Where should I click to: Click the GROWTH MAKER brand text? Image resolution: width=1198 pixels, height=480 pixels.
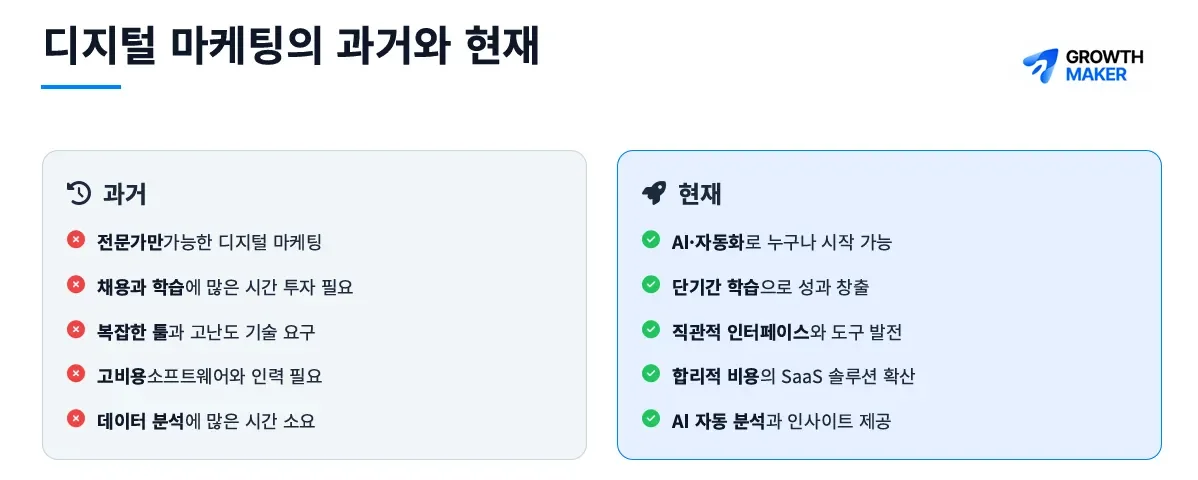1103,66
